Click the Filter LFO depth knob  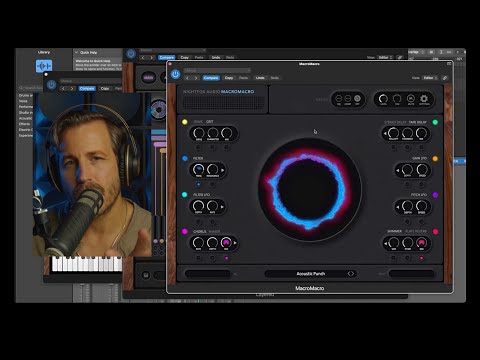point(199,206)
